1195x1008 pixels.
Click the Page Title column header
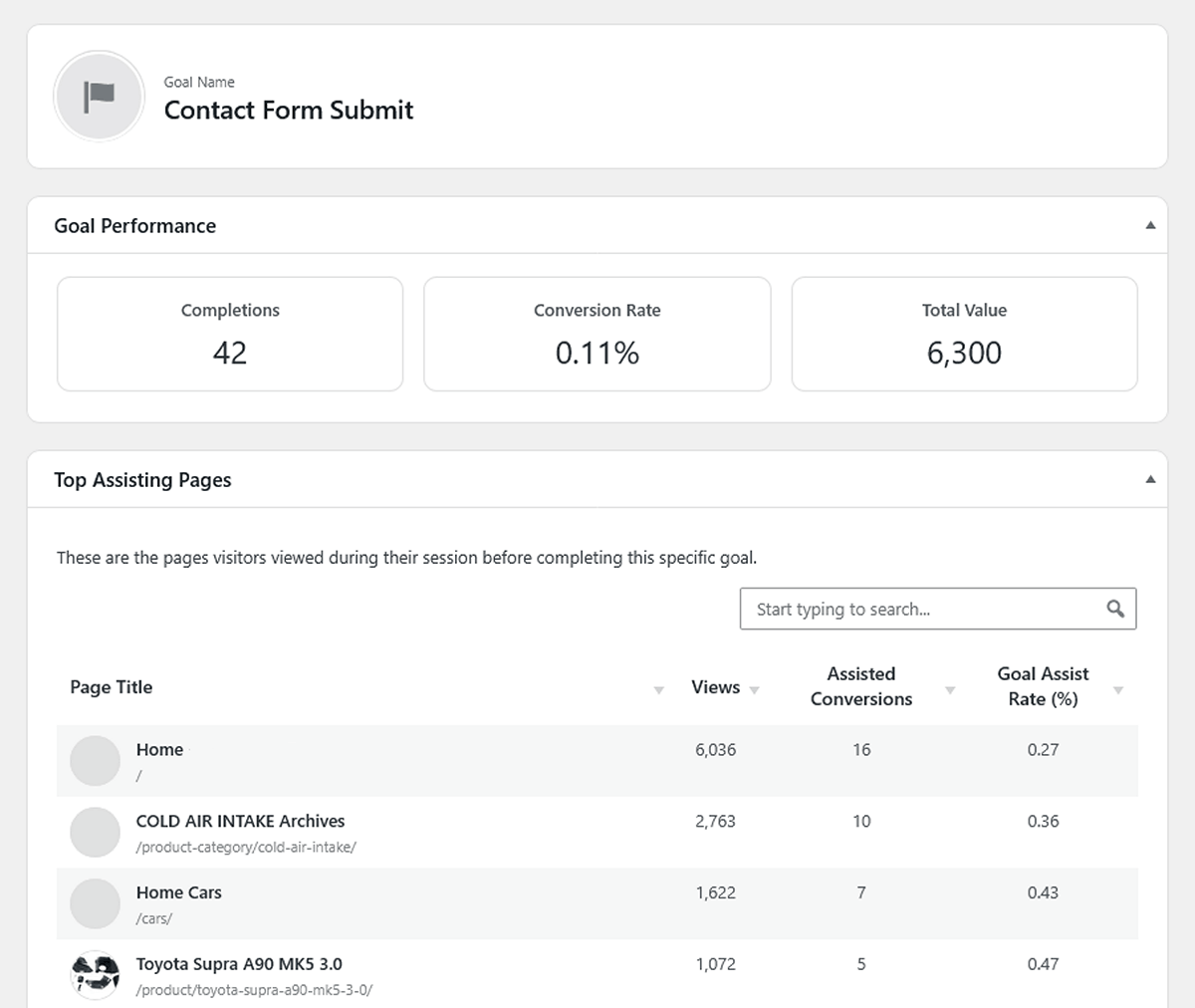111,687
